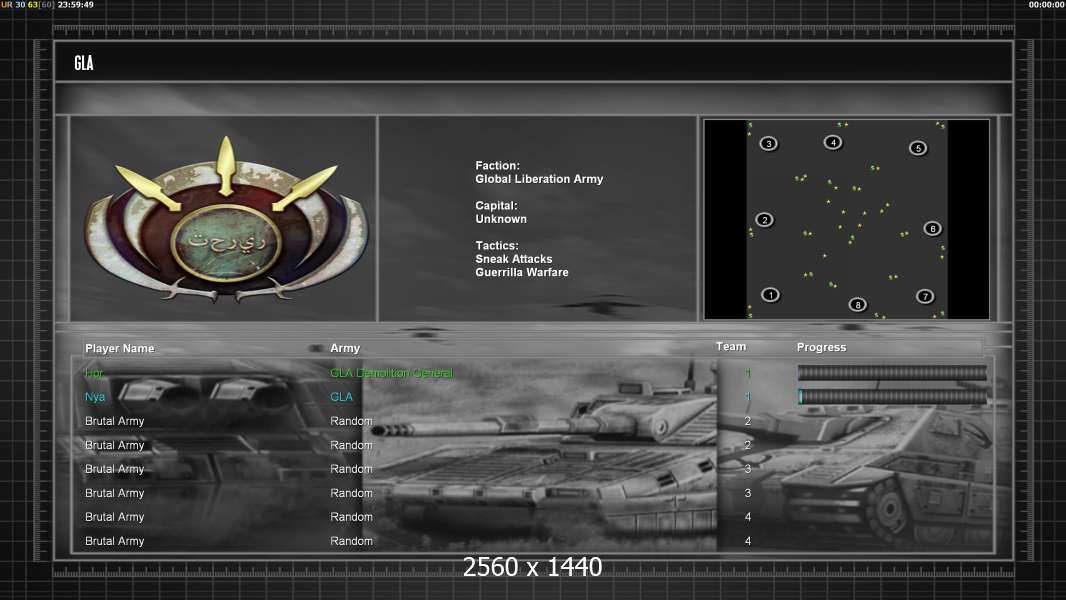Click the GLA faction emblem
The height and width of the screenshot is (600, 1066).
[x=226, y=219]
